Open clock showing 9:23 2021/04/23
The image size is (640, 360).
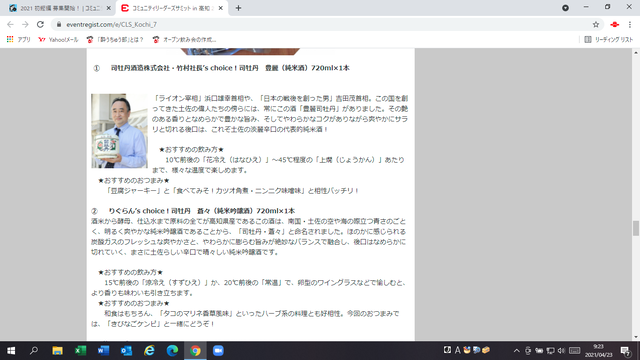point(599,351)
